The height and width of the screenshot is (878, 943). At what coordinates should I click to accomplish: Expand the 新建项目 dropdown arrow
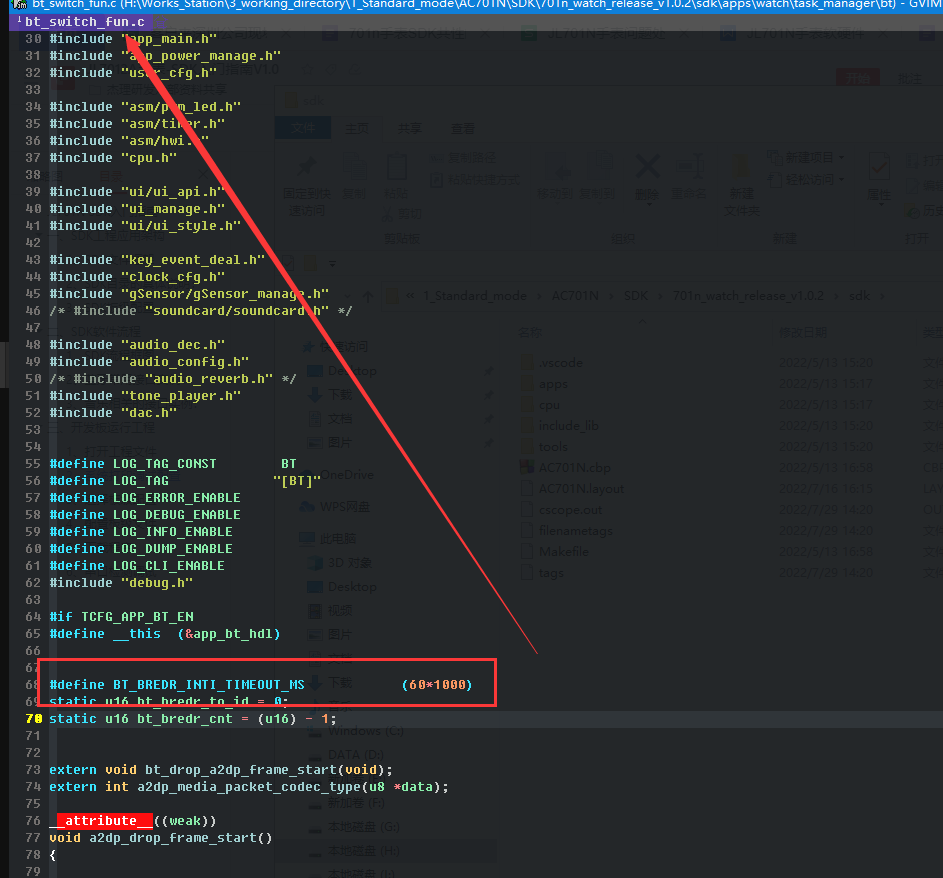pyautogui.click(x=841, y=158)
